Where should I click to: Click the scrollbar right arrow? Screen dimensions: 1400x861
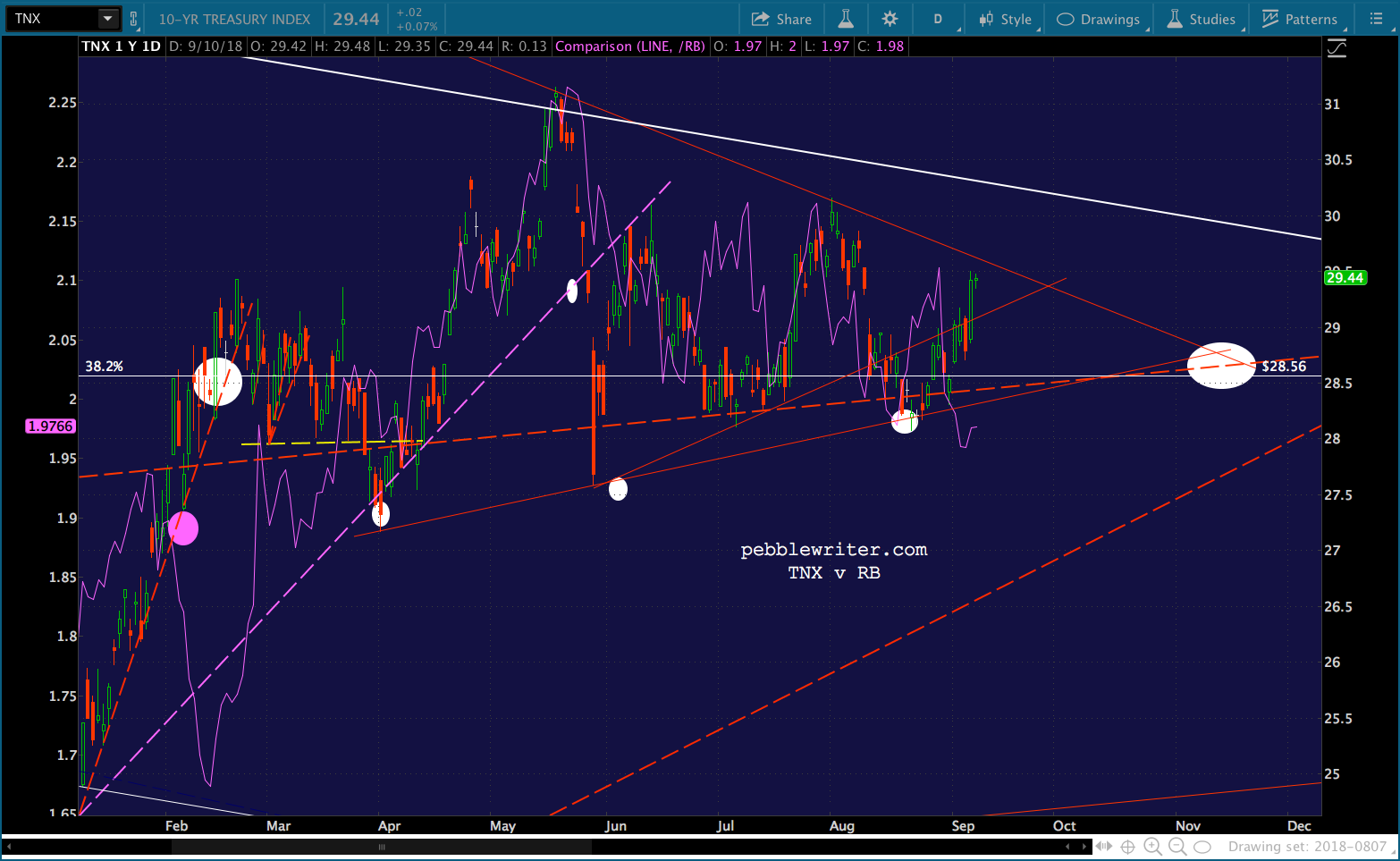tap(1084, 847)
